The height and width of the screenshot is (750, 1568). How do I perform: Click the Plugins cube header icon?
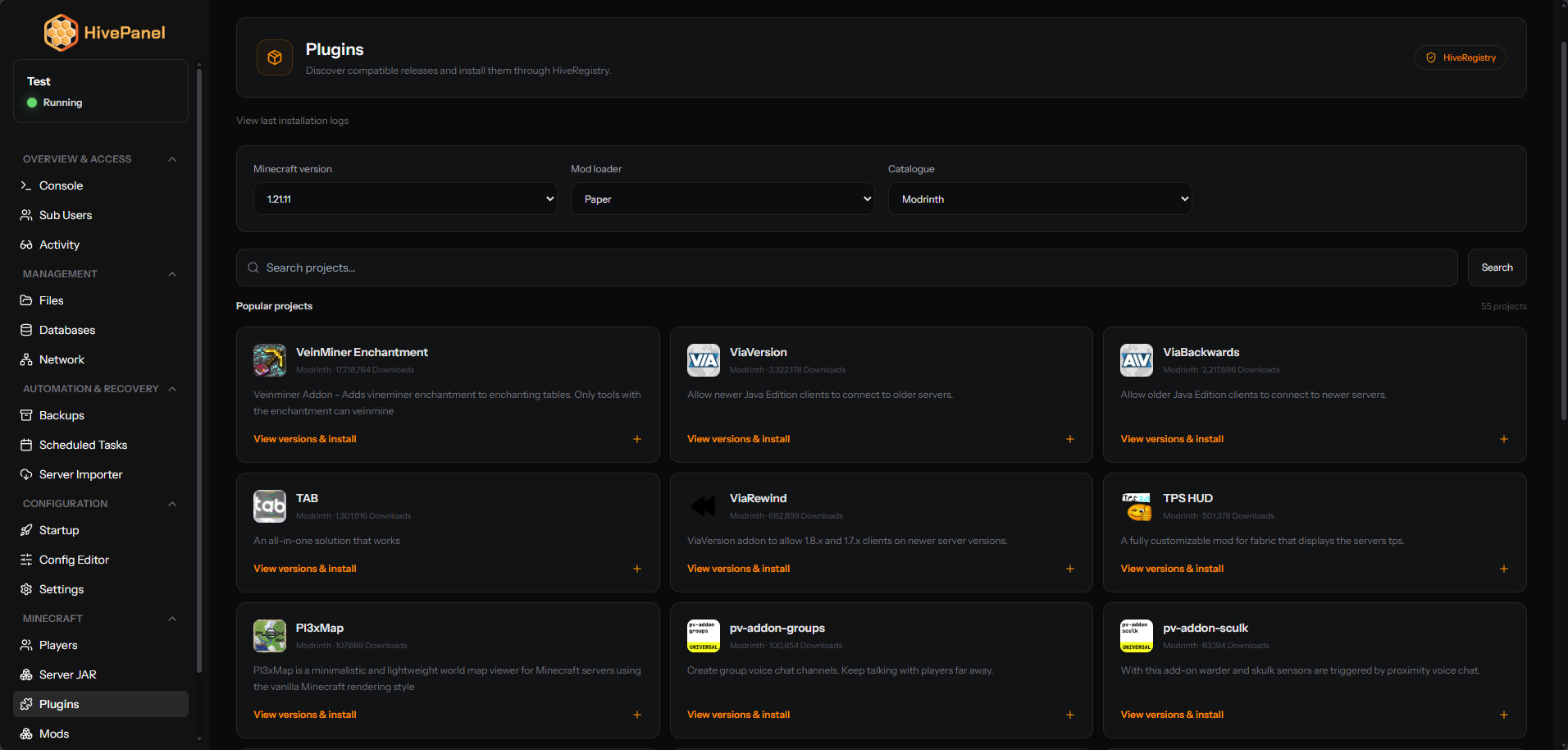275,57
